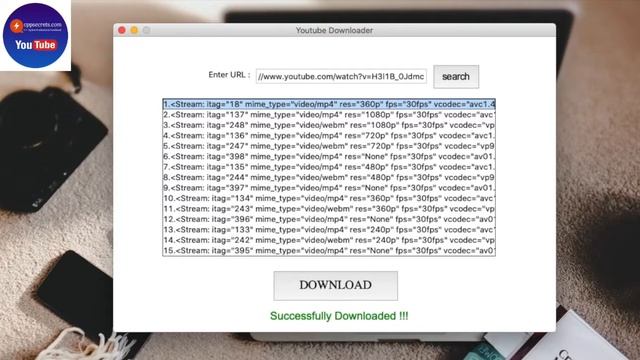Select stream 7 with itag 135
Image resolution: width=640 pixels, height=360 pixels.
pos(329,167)
